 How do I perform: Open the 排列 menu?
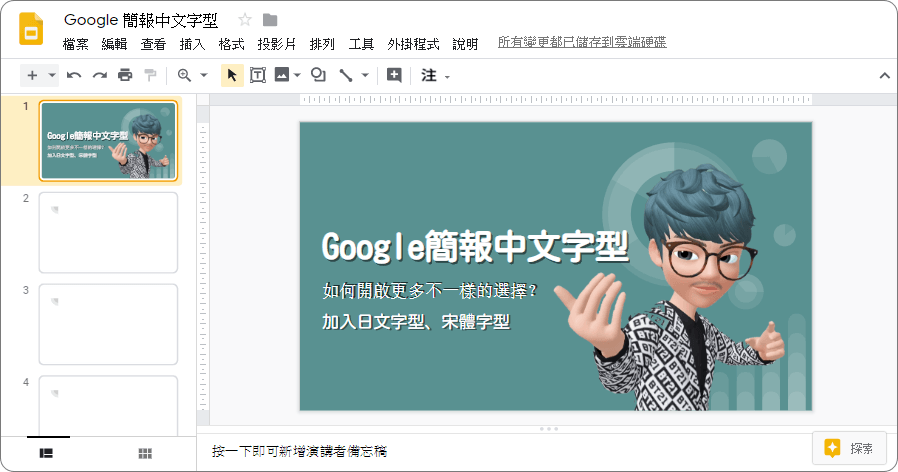coord(322,44)
